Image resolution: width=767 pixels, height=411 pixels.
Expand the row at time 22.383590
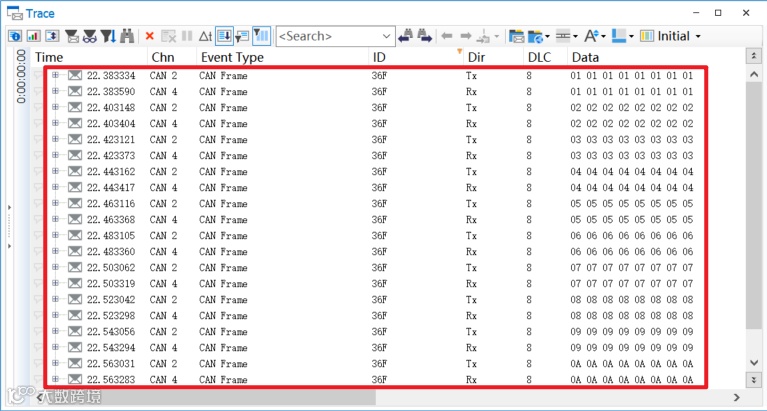click(55, 91)
